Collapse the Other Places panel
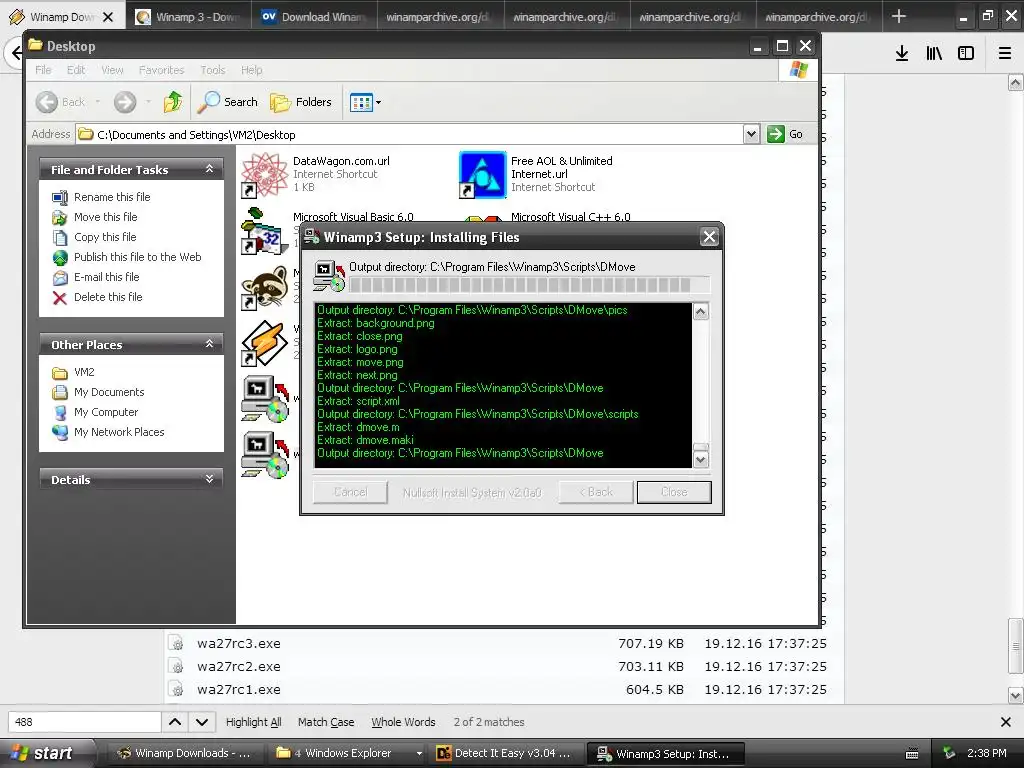 pos(209,344)
